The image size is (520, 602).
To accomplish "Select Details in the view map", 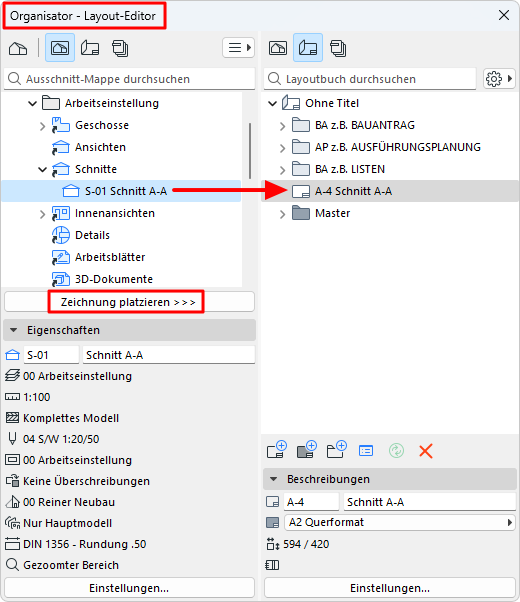I will (92, 235).
